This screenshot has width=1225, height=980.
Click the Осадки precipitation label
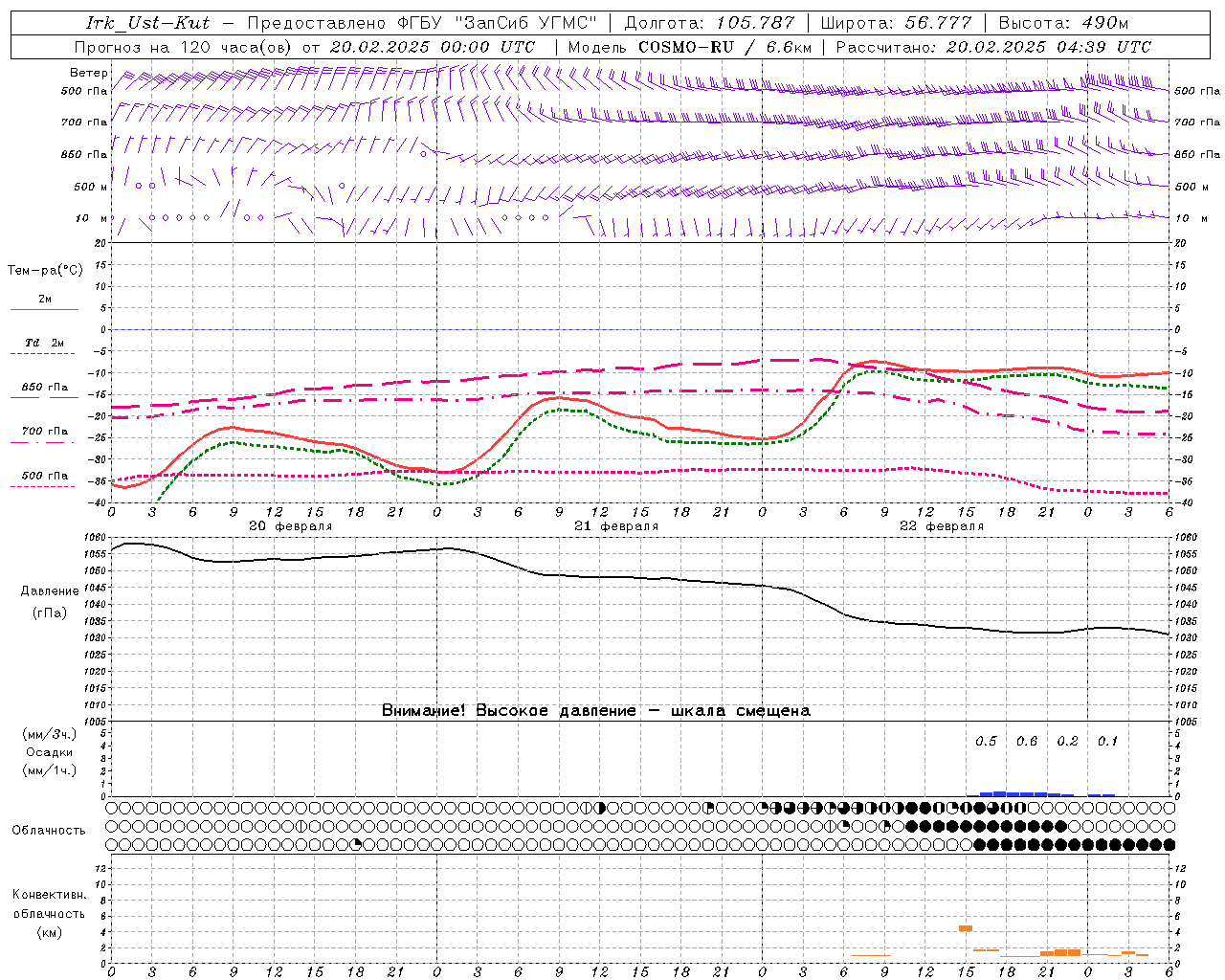pyautogui.click(x=50, y=752)
